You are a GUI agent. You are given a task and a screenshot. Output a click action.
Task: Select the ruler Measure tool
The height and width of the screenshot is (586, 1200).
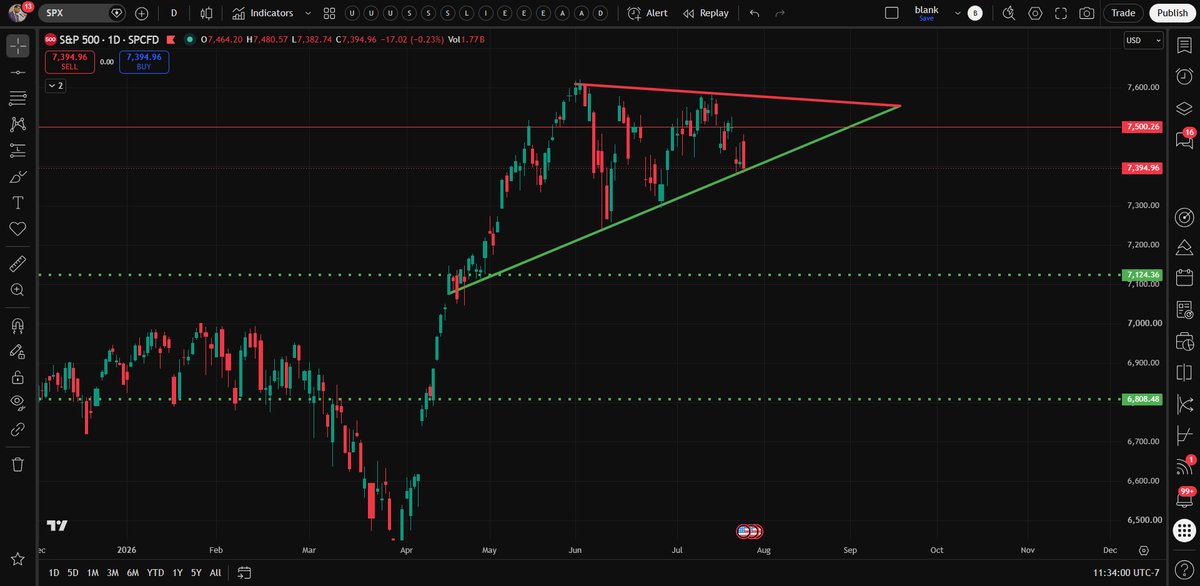pos(17,263)
